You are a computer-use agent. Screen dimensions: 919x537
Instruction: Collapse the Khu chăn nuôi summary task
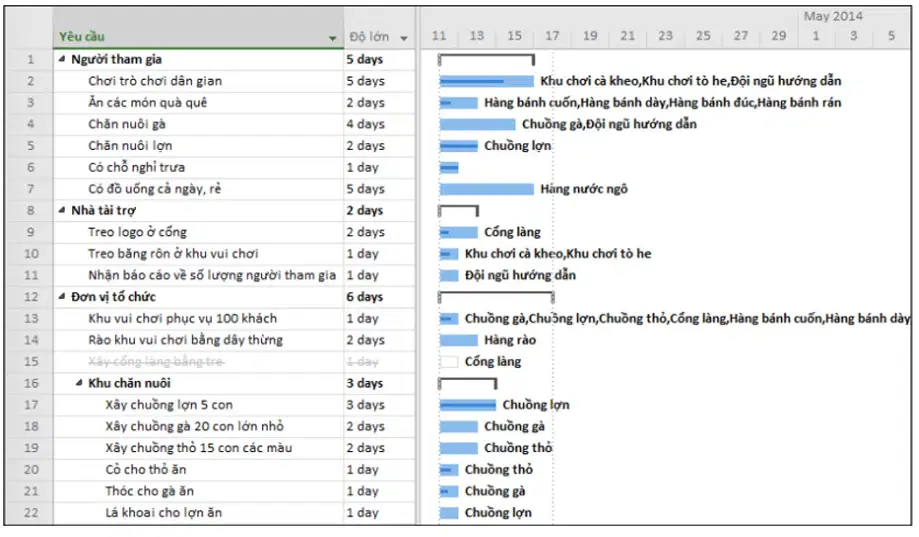coord(79,383)
